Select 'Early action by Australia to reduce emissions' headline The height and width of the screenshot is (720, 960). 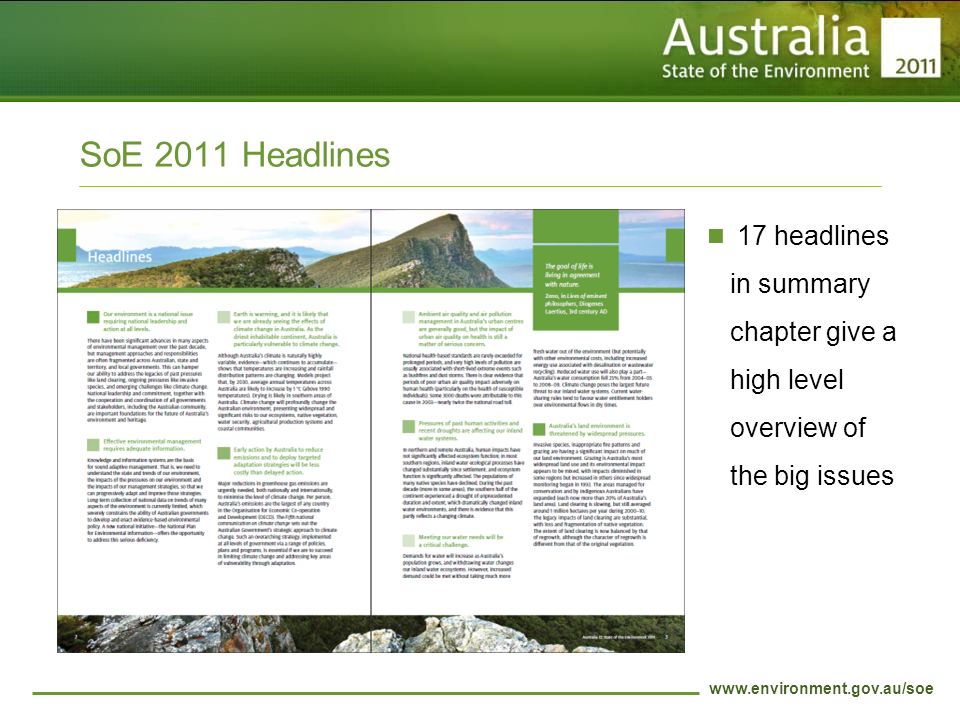[279, 460]
